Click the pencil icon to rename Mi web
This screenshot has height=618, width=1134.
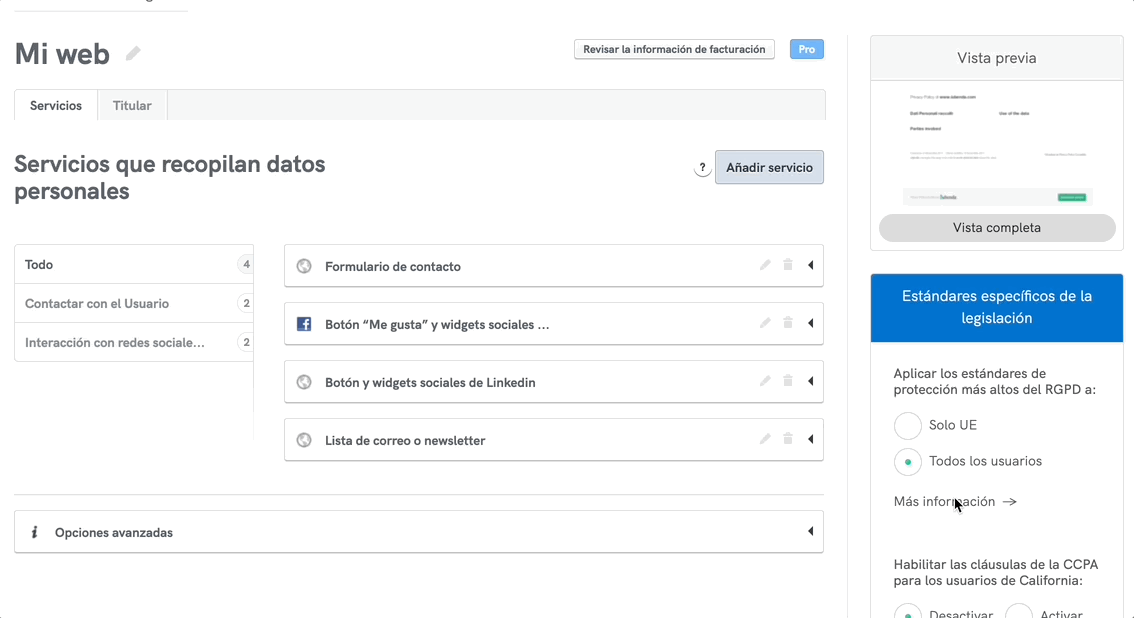132,54
